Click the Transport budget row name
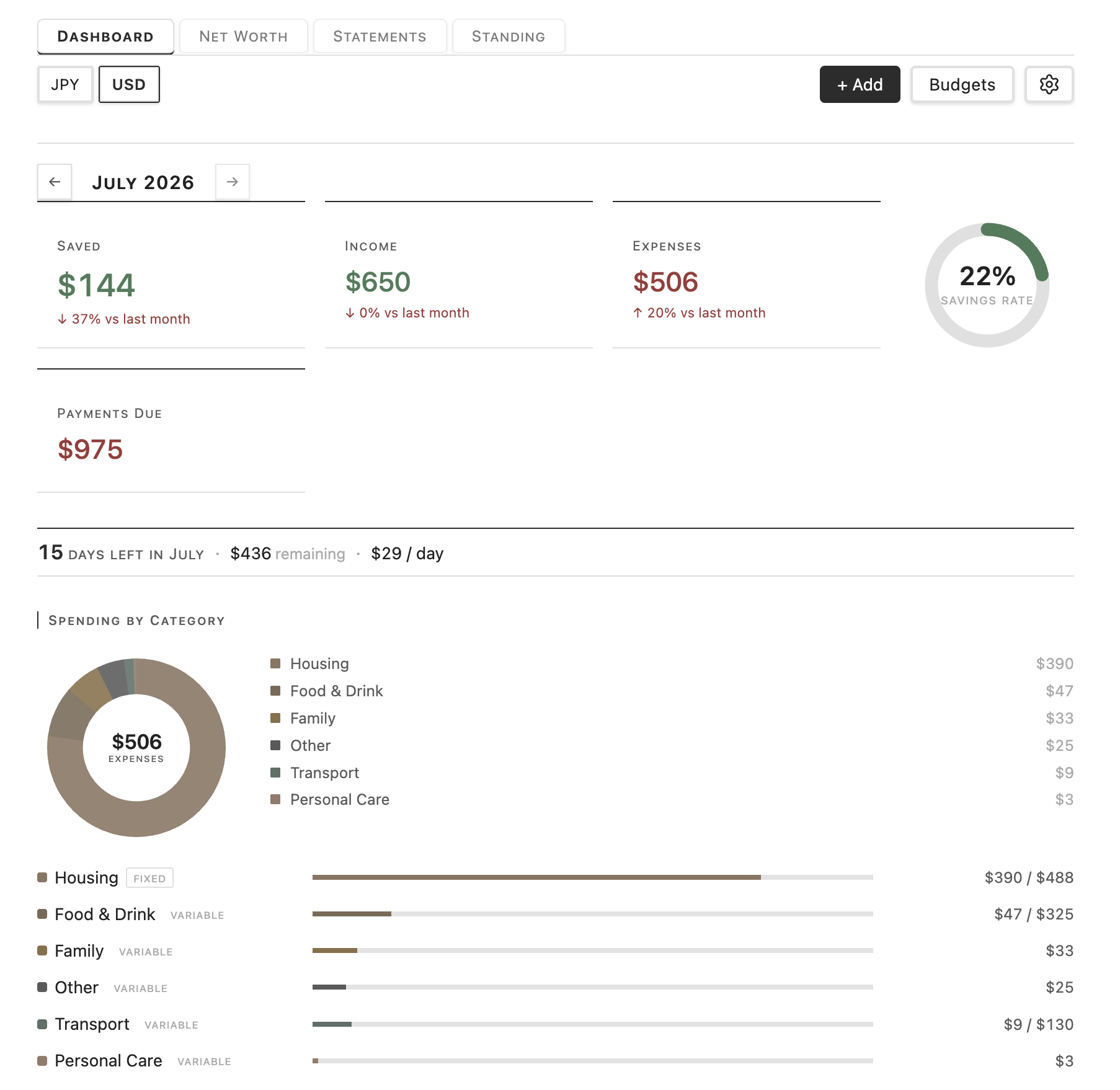1120x1090 pixels. click(92, 1024)
